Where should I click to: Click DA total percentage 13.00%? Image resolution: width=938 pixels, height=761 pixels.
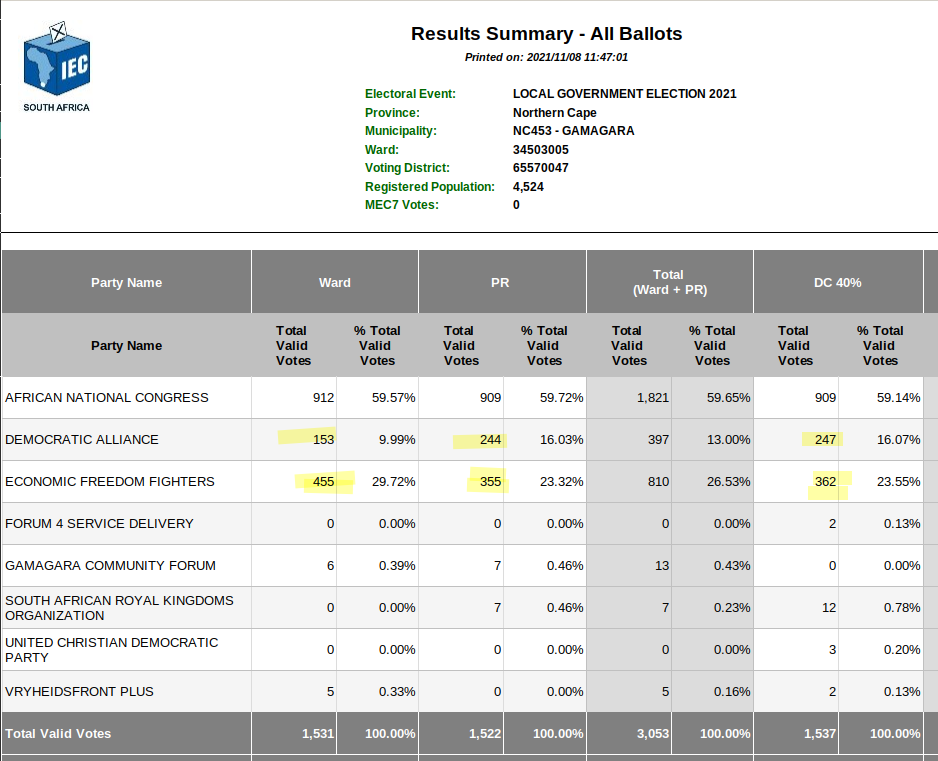[728, 439]
